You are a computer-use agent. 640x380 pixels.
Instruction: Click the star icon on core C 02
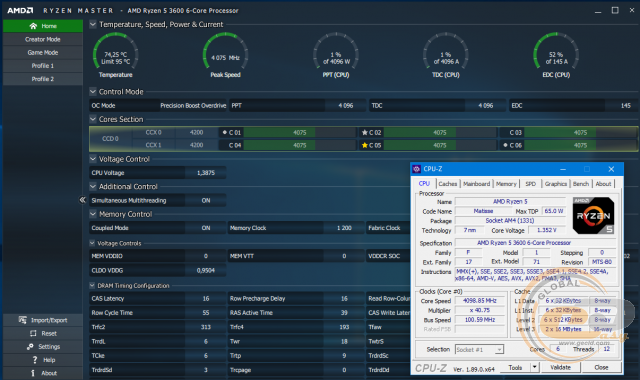click(x=364, y=132)
